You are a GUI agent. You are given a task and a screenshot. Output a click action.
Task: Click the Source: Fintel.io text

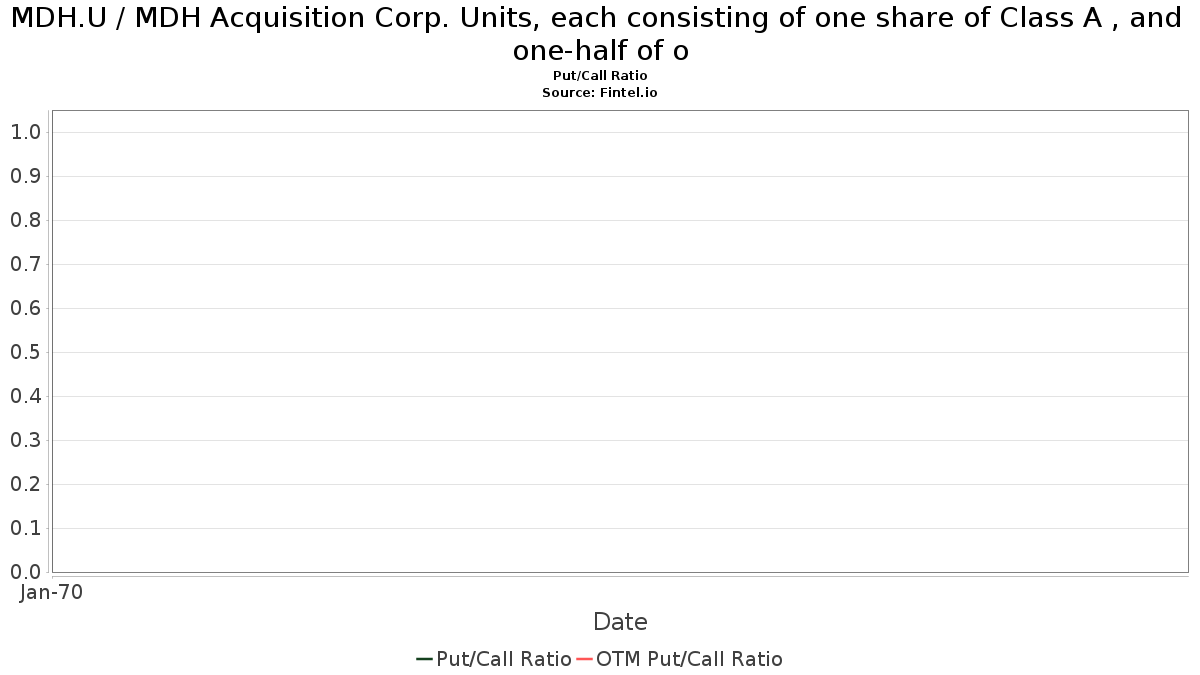click(600, 92)
